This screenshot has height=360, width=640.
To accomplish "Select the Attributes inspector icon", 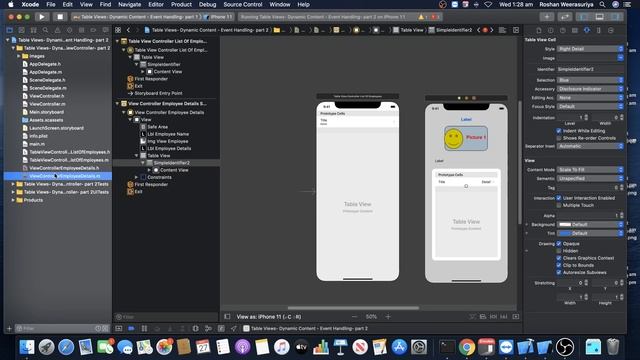I will 587,30.
